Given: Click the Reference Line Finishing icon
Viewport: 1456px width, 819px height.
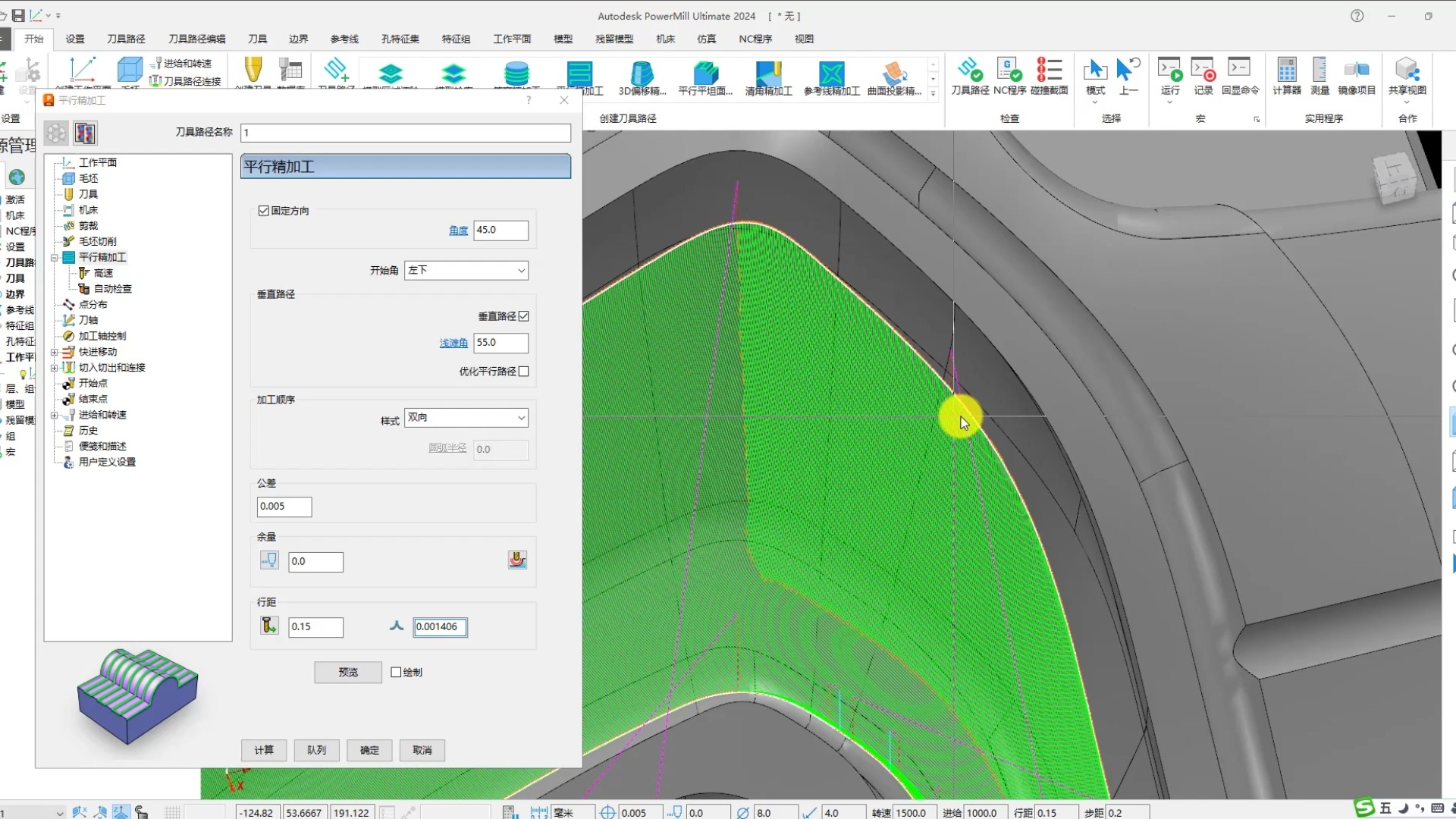Looking at the screenshot, I should click(x=831, y=74).
